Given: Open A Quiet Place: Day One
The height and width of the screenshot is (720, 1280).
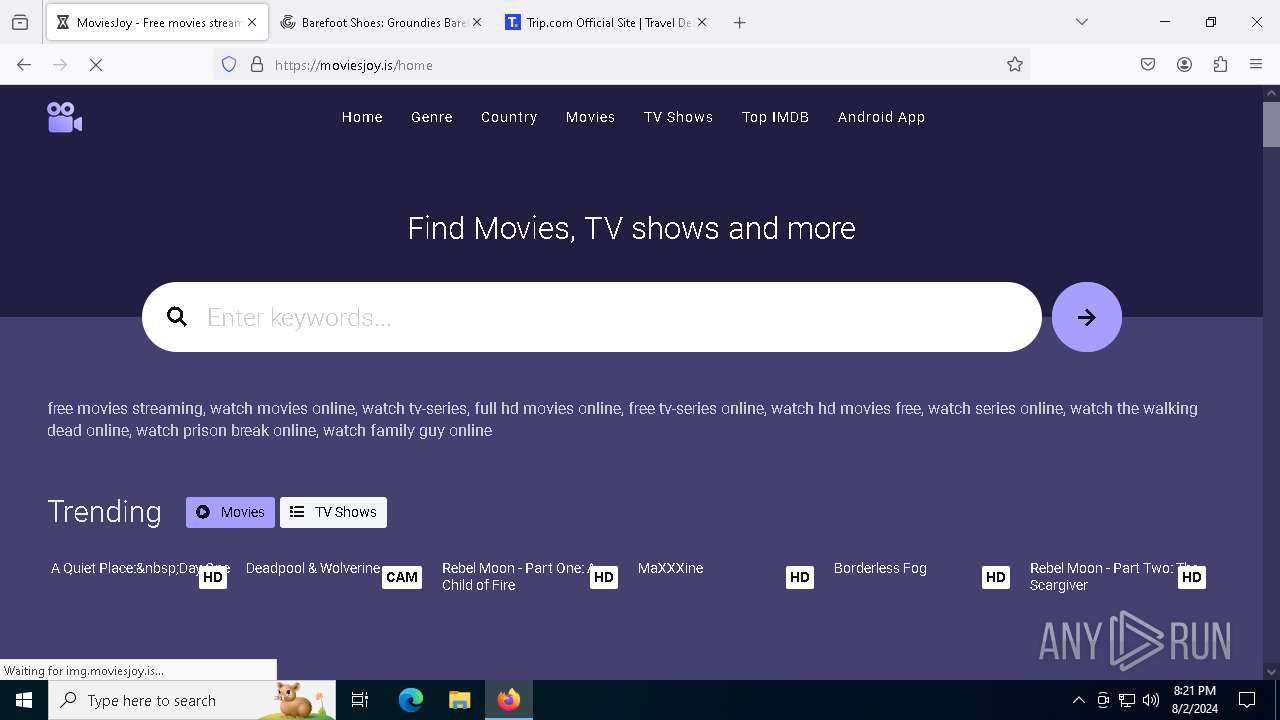Looking at the screenshot, I should click(x=140, y=568).
